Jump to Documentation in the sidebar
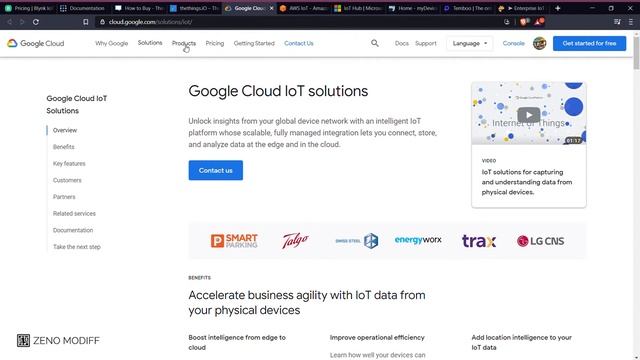The width and height of the screenshot is (640, 360). pos(73,230)
